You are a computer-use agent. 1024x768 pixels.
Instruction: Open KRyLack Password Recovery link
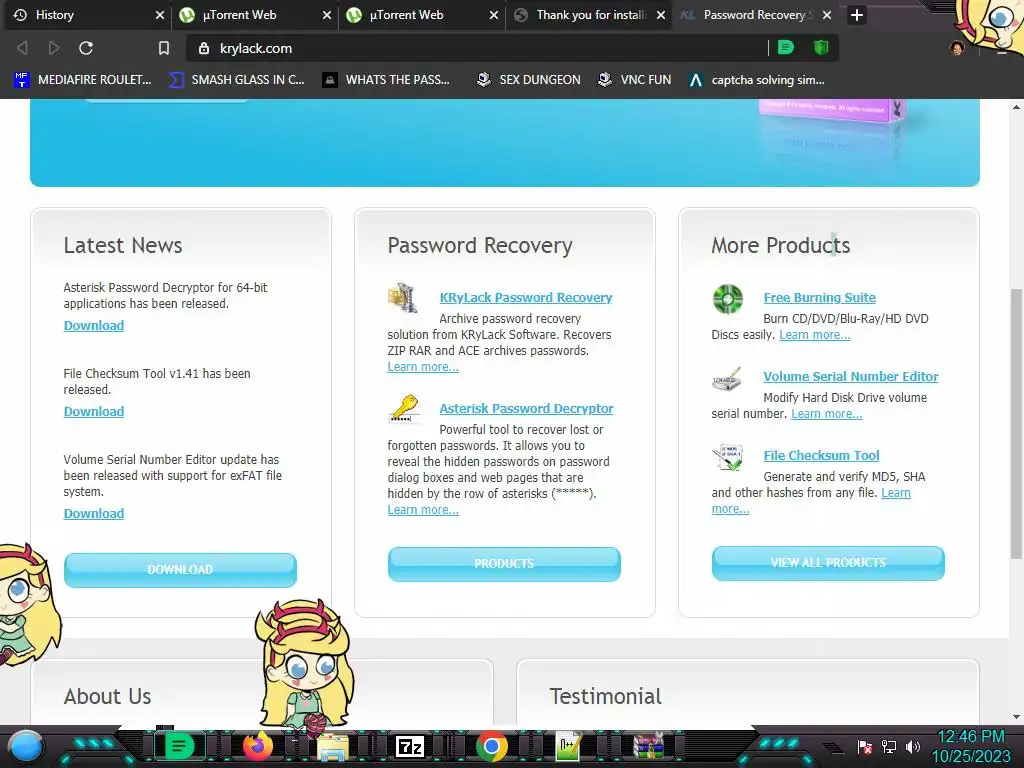click(526, 297)
